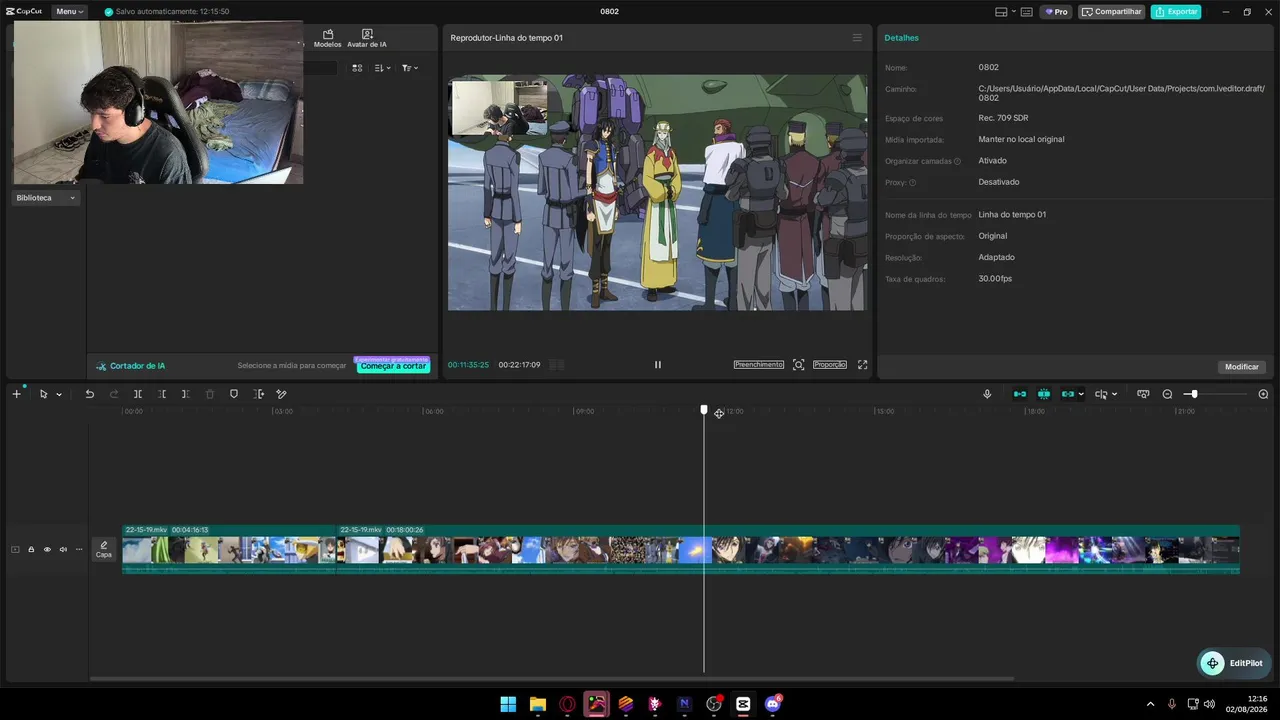Open the media sort dropdown
The image size is (1280, 720).
coord(383,68)
